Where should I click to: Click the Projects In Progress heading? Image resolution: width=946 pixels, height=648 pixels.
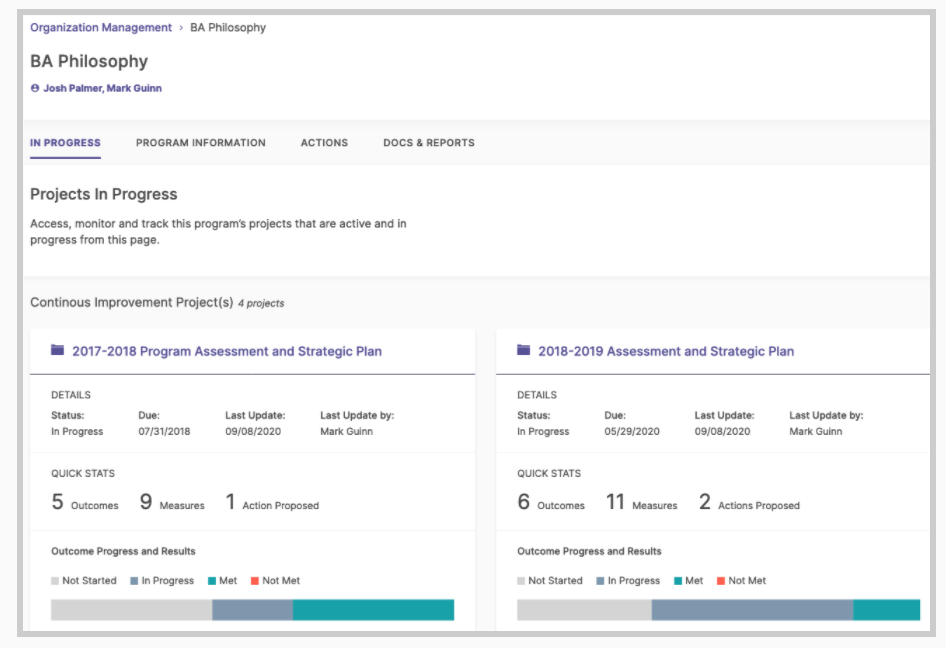coord(104,194)
